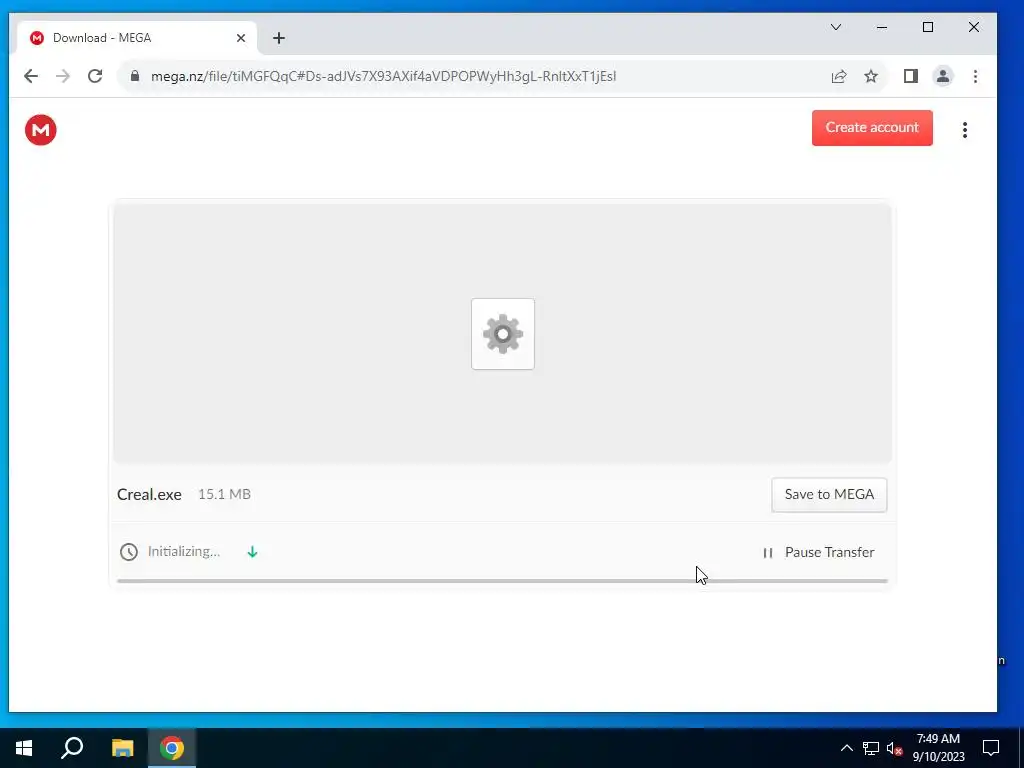1024x768 pixels.
Task: Click the 15.1 MB file size text
Action: 224,494
